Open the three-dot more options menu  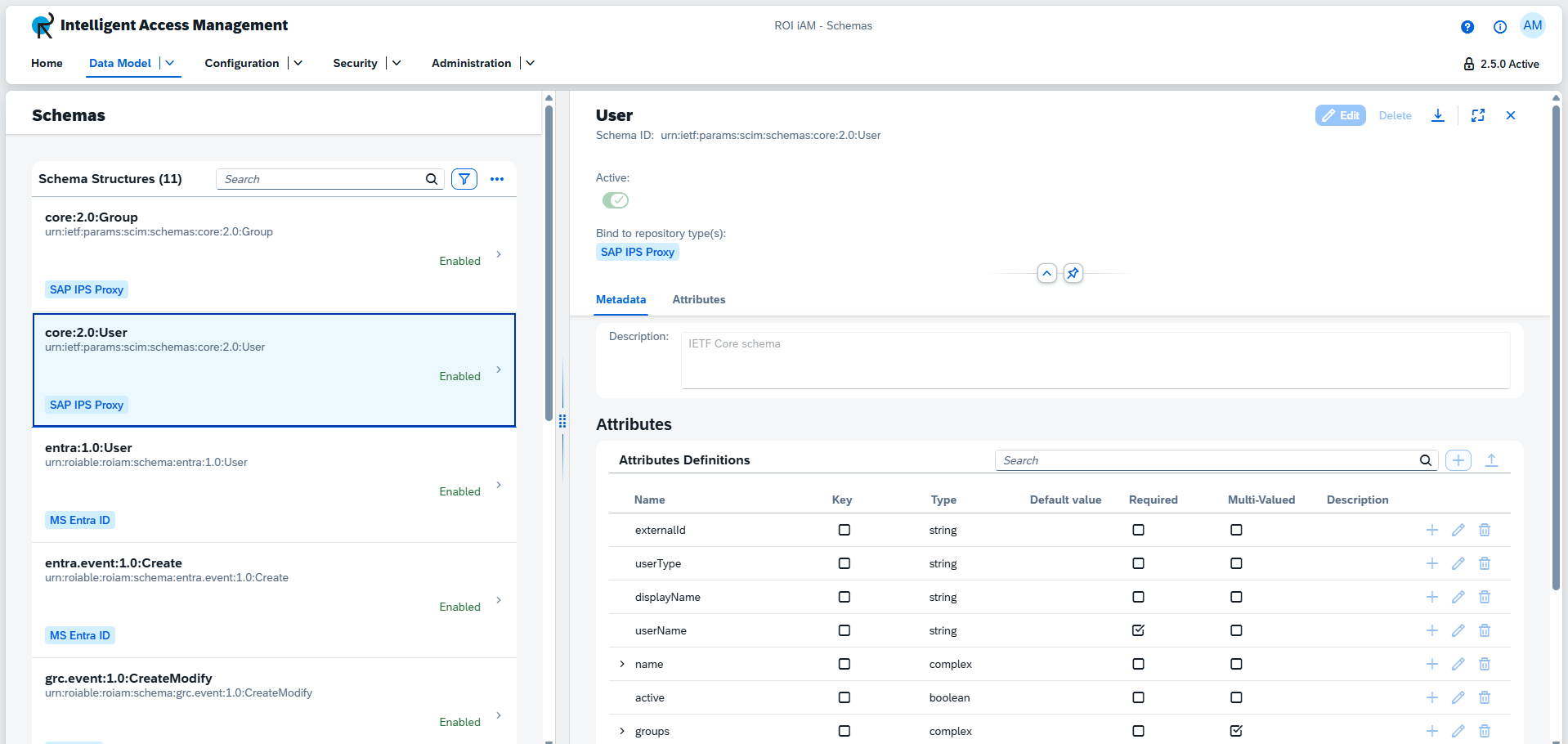(x=497, y=179)
